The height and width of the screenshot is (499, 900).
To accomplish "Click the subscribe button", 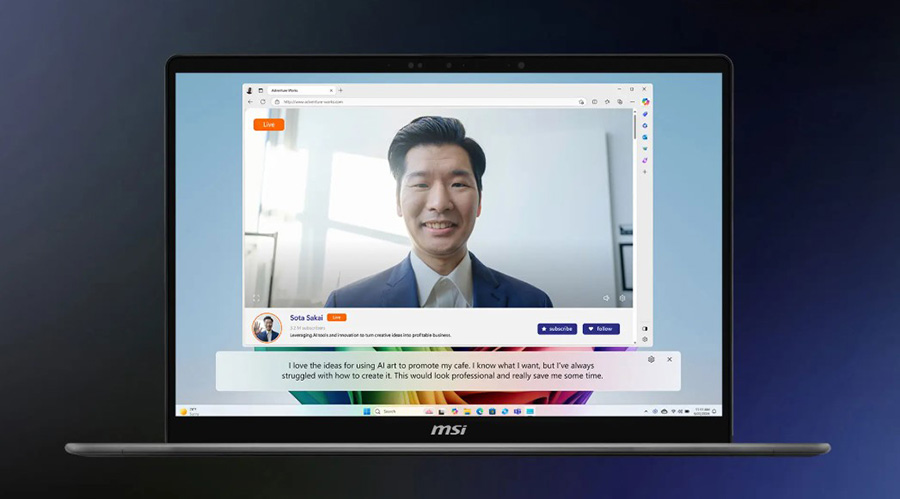I will pyautogui.click(x=557, y=328).
